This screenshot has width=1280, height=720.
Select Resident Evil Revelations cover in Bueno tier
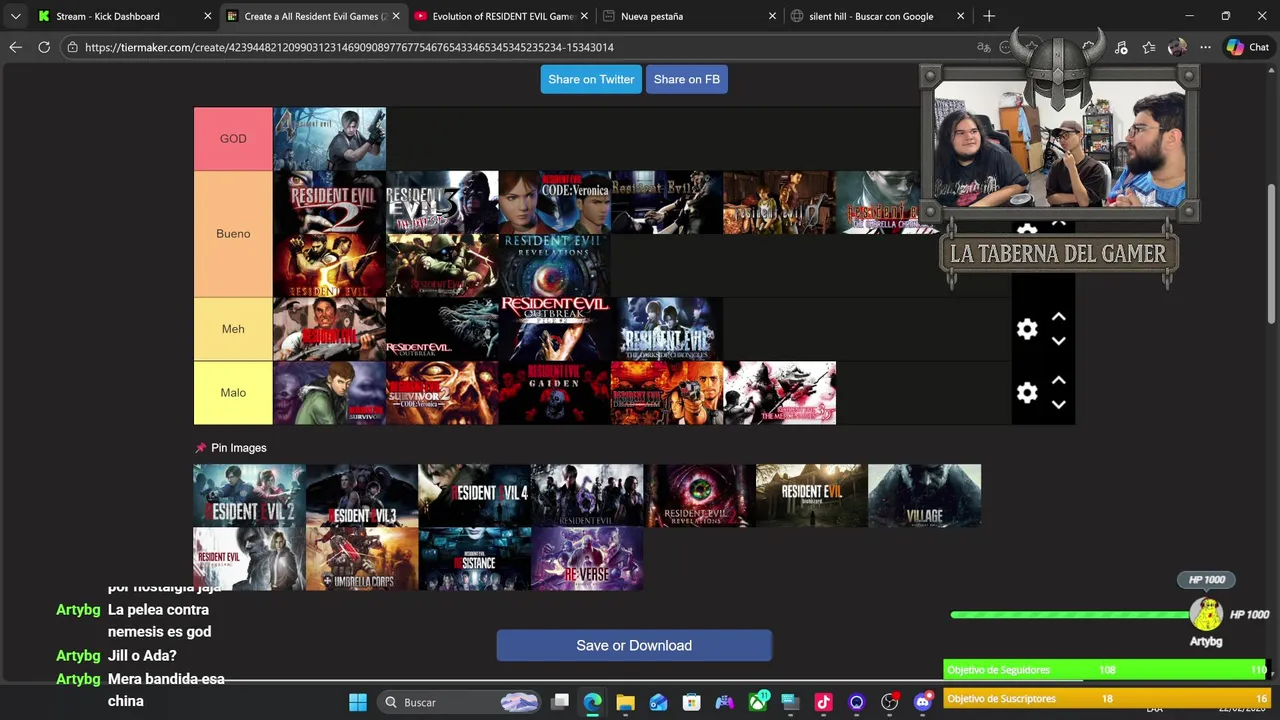click(x=554, y=266)
